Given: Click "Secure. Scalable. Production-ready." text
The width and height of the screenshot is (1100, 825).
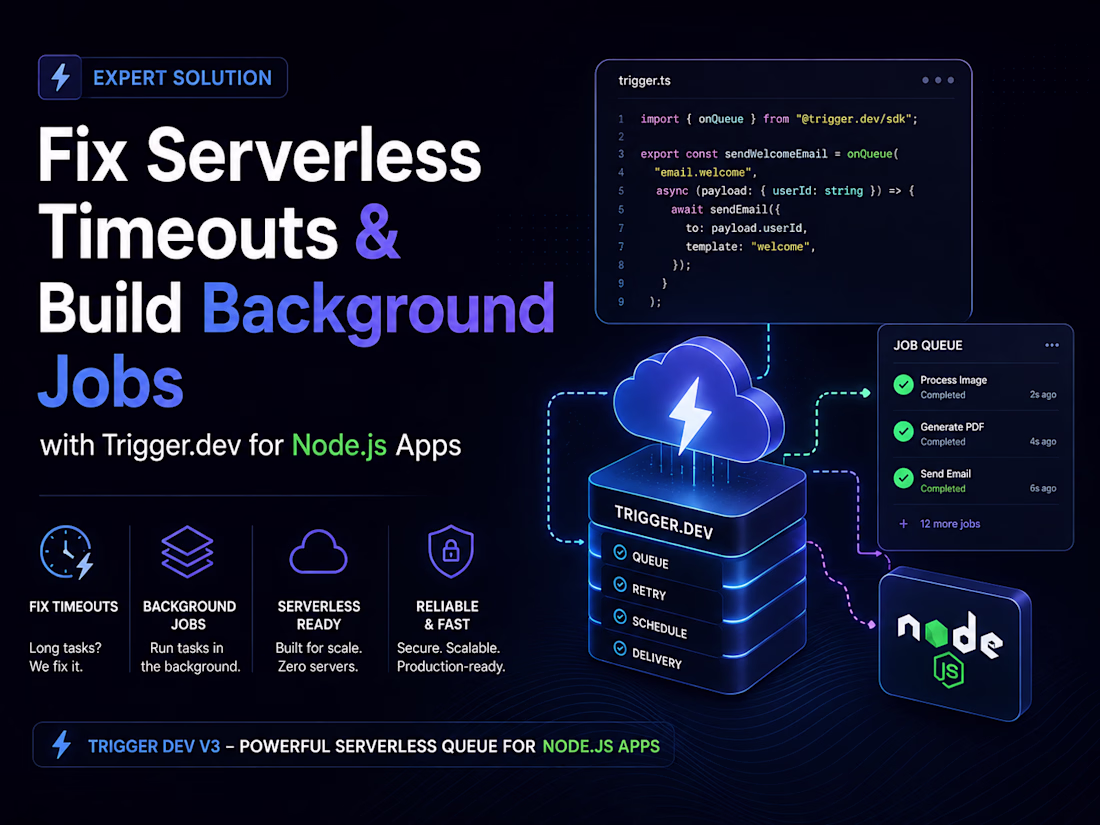Looking at the screenshot, I should (450, 657).
